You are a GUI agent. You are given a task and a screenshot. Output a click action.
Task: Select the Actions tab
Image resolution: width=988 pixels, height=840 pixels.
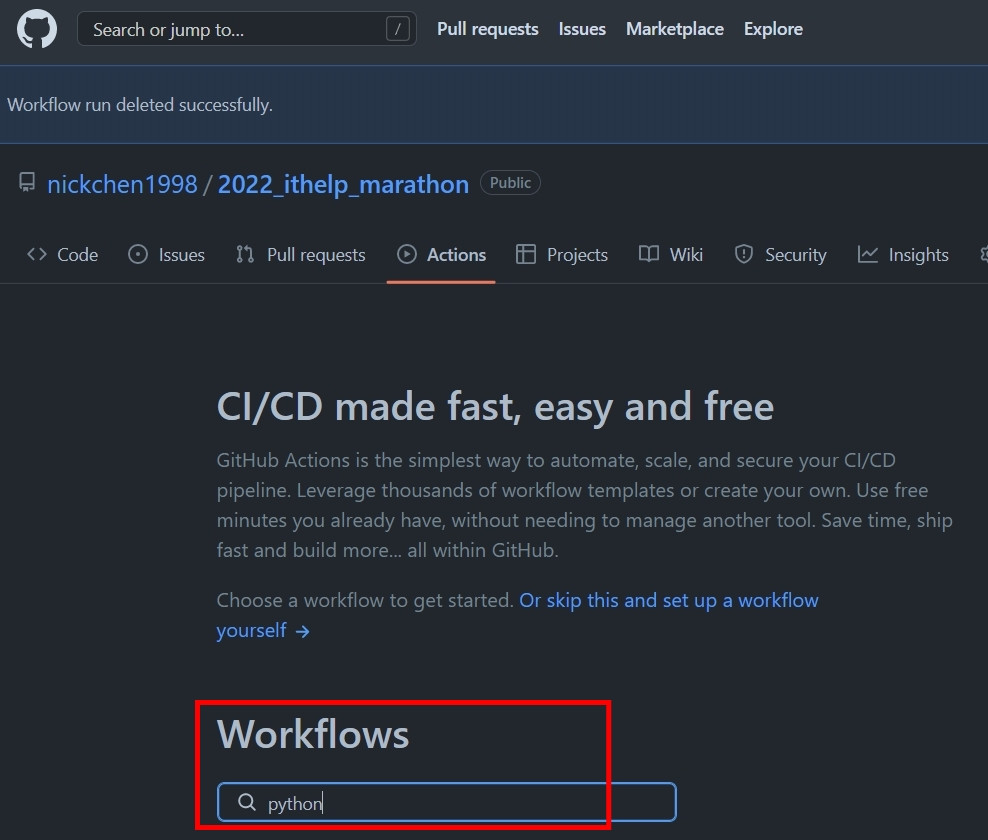[x=441, y=255]
